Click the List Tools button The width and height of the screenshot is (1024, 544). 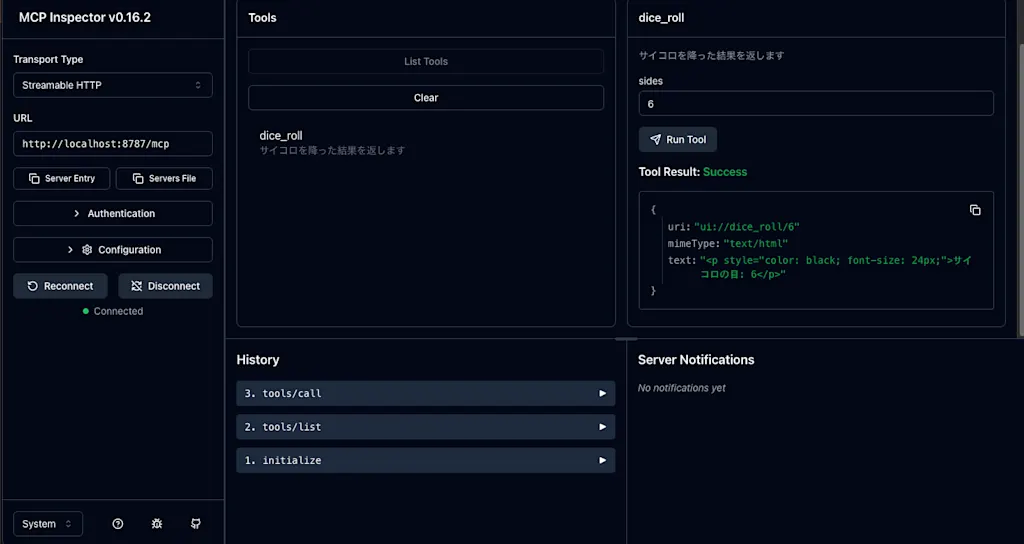(426, 61)
